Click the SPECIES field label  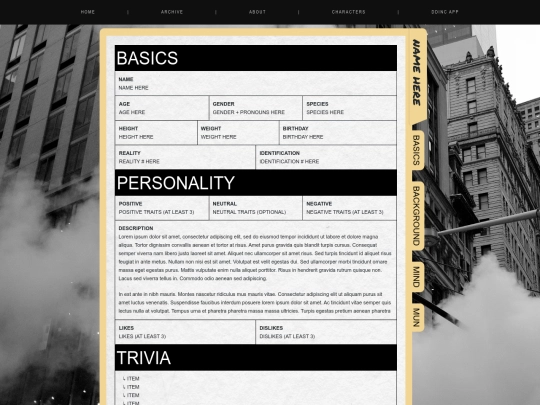click(x=317, y=104)
